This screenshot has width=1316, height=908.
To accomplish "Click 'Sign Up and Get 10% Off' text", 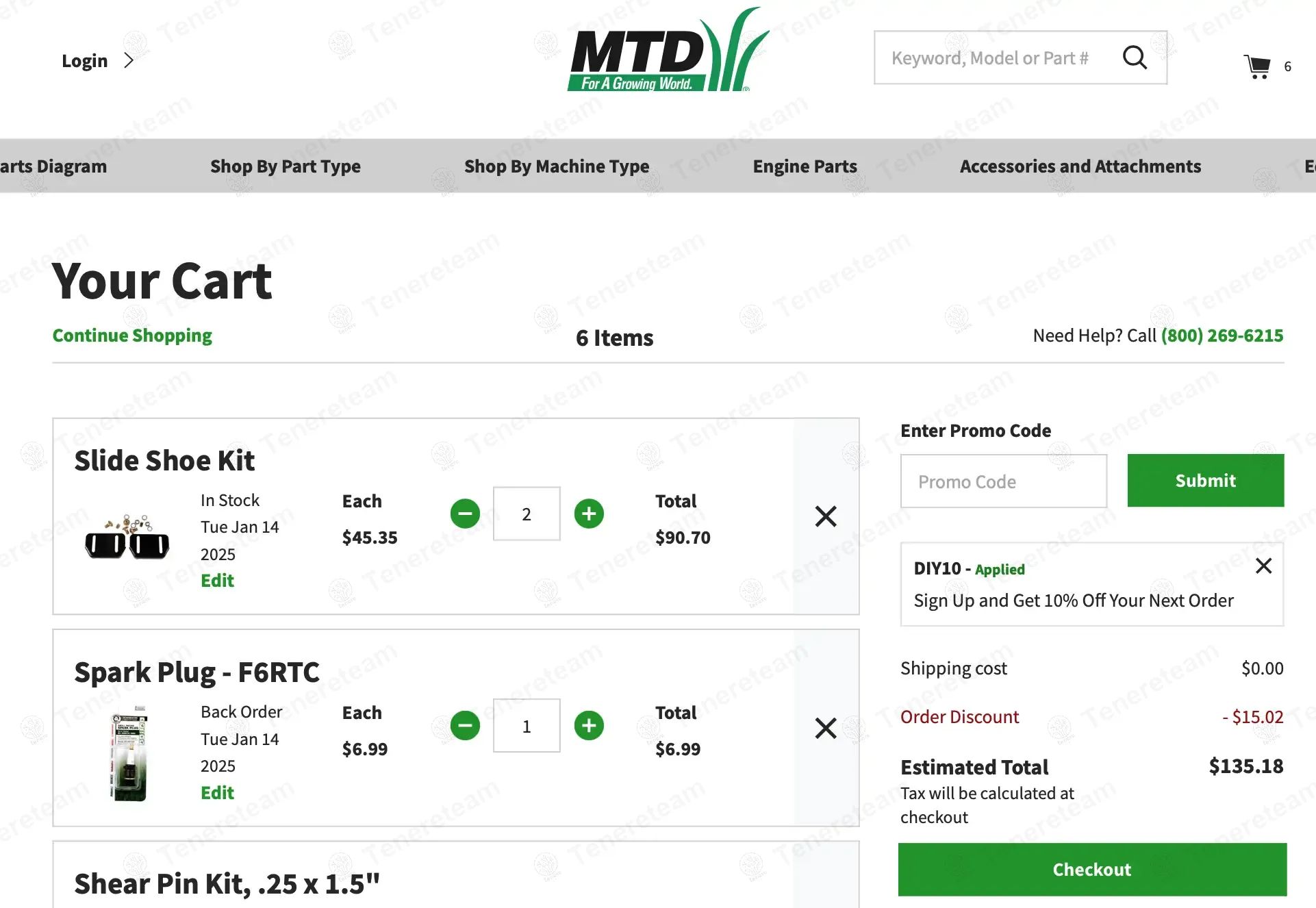I will [x=1073, y=601].
